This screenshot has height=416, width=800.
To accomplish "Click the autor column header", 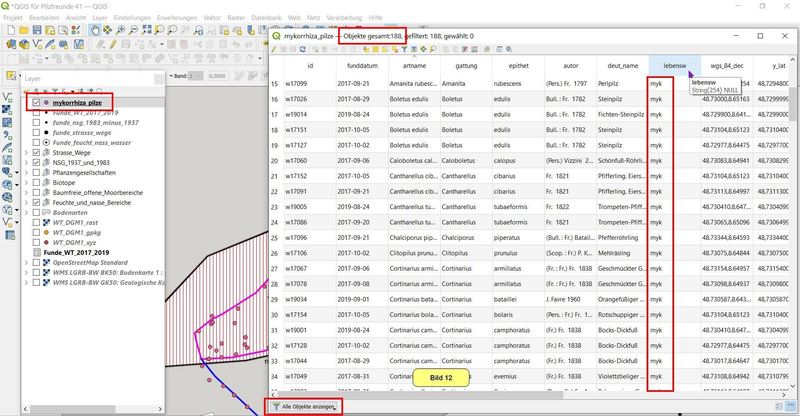I will (570, 66).
